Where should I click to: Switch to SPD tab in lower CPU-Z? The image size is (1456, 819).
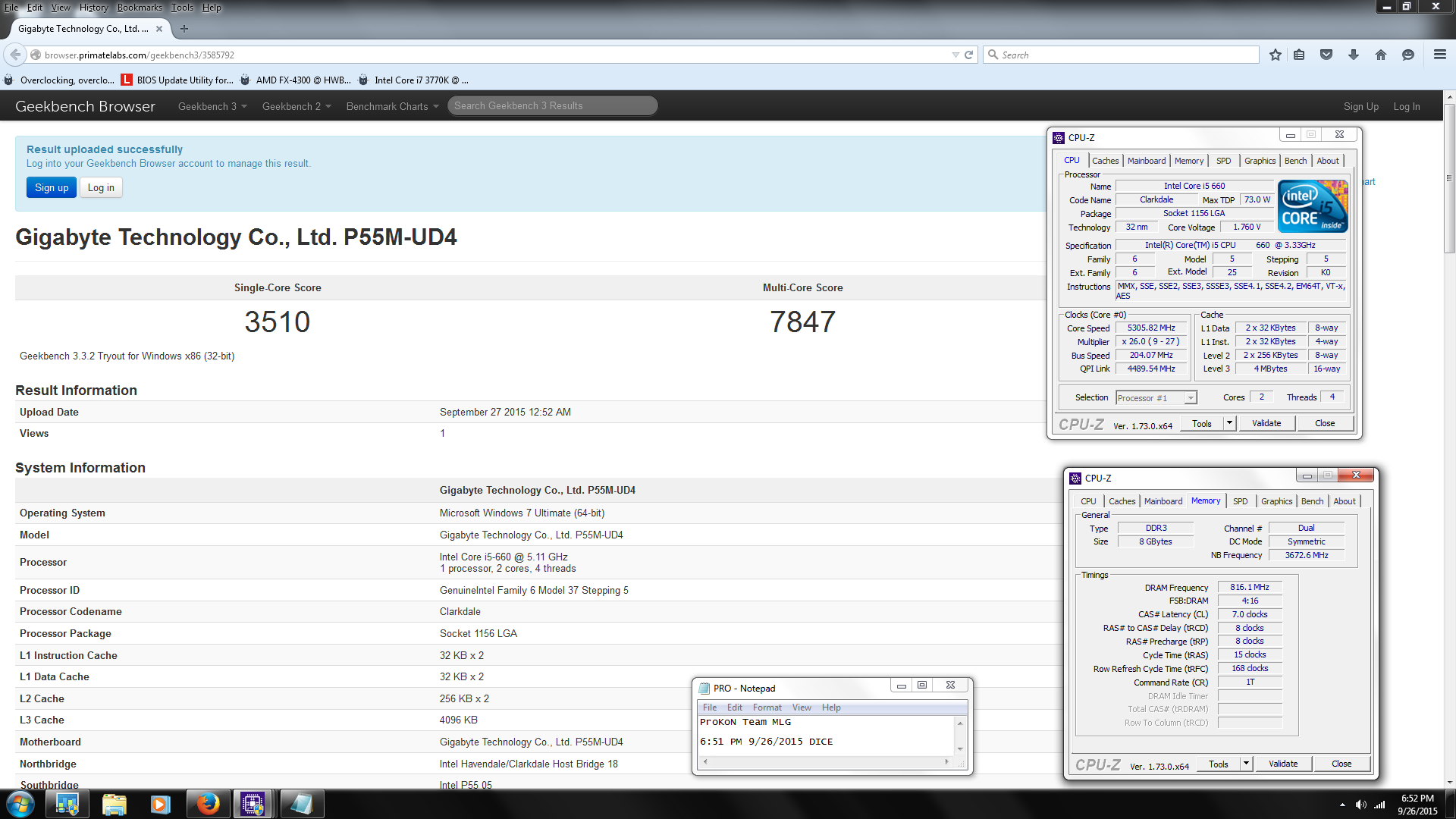pos(1240,501)
